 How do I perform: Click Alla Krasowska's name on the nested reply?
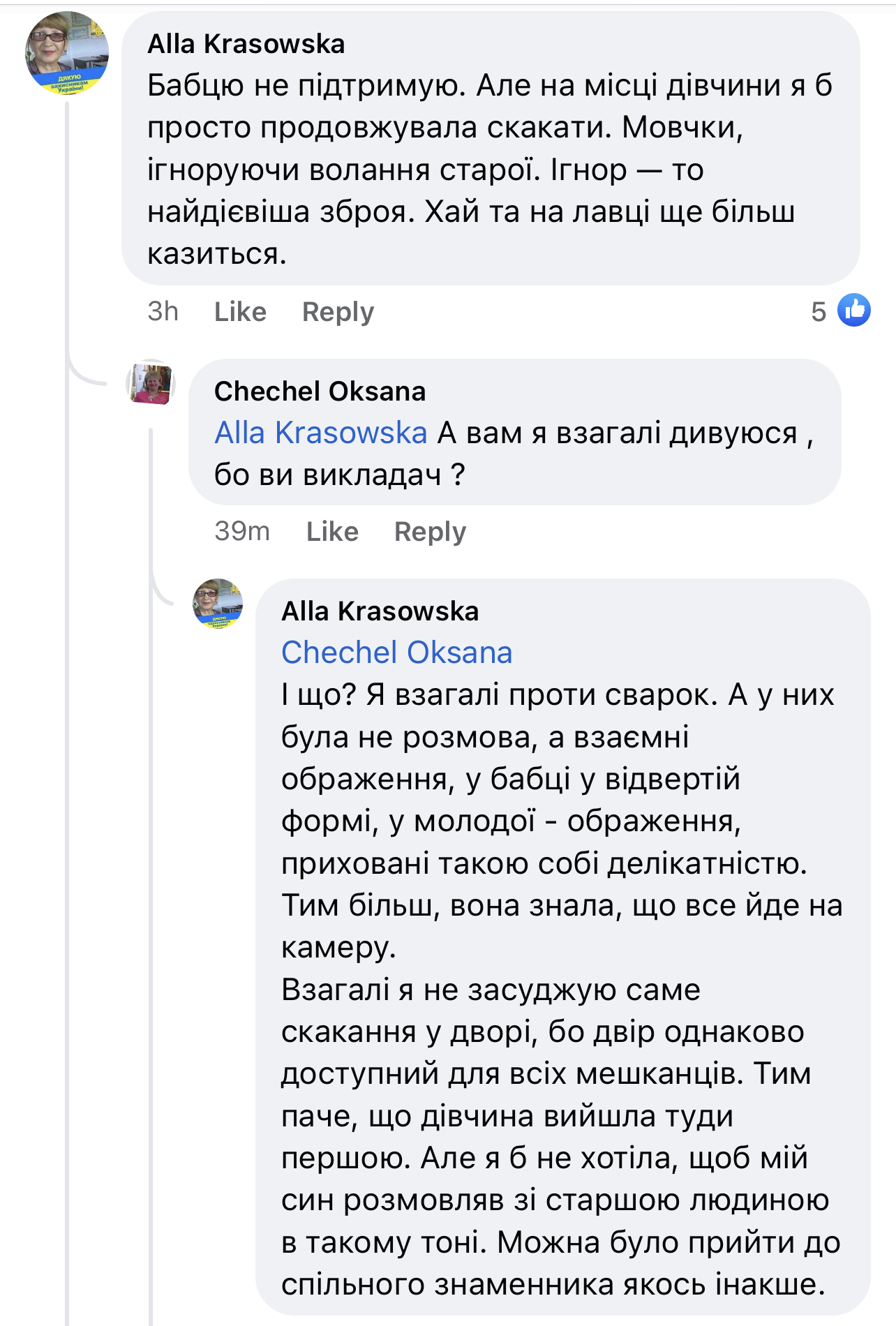tap(380, 611)
